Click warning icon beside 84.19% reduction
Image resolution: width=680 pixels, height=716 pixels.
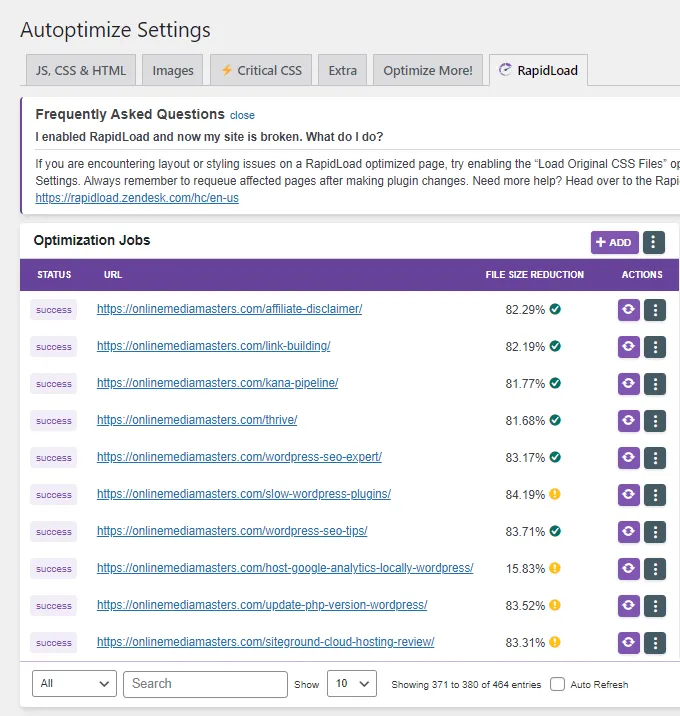(x=555, y=494)
